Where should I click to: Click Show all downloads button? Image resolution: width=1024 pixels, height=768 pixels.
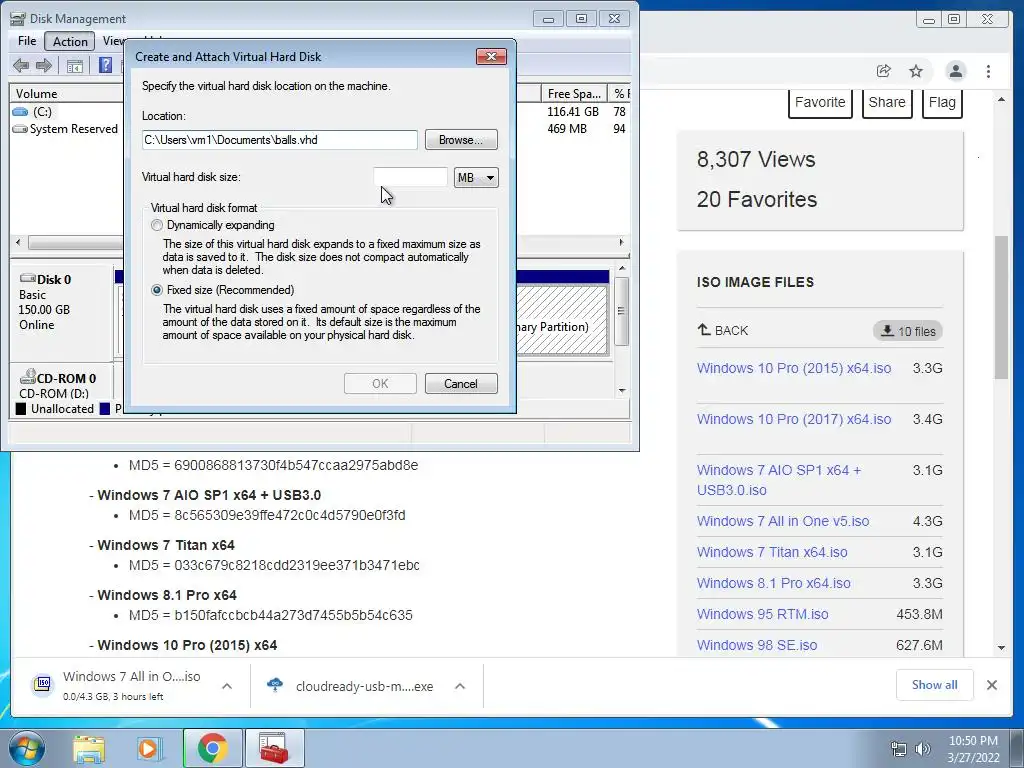coord(935,684)
